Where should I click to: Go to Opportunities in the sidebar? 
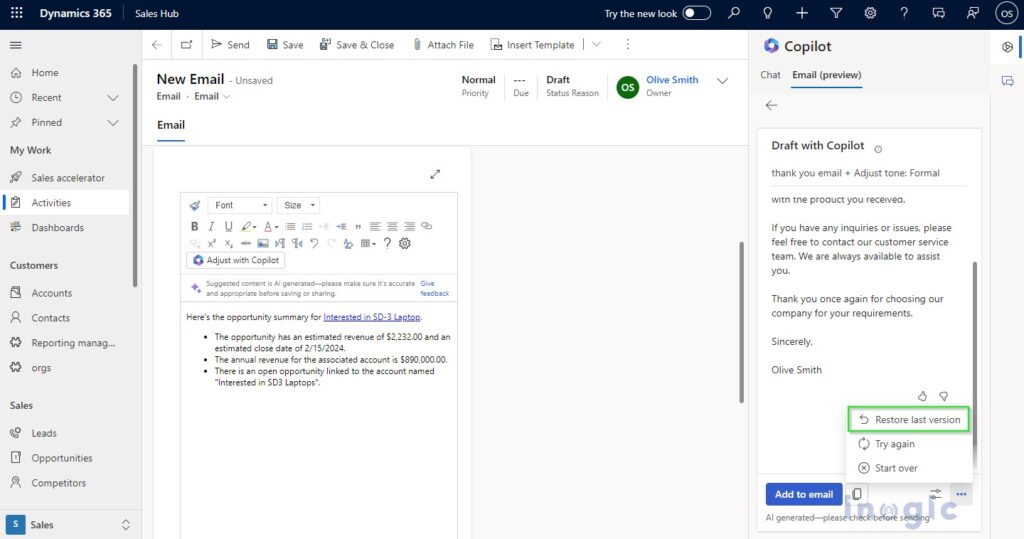(61, 458)
